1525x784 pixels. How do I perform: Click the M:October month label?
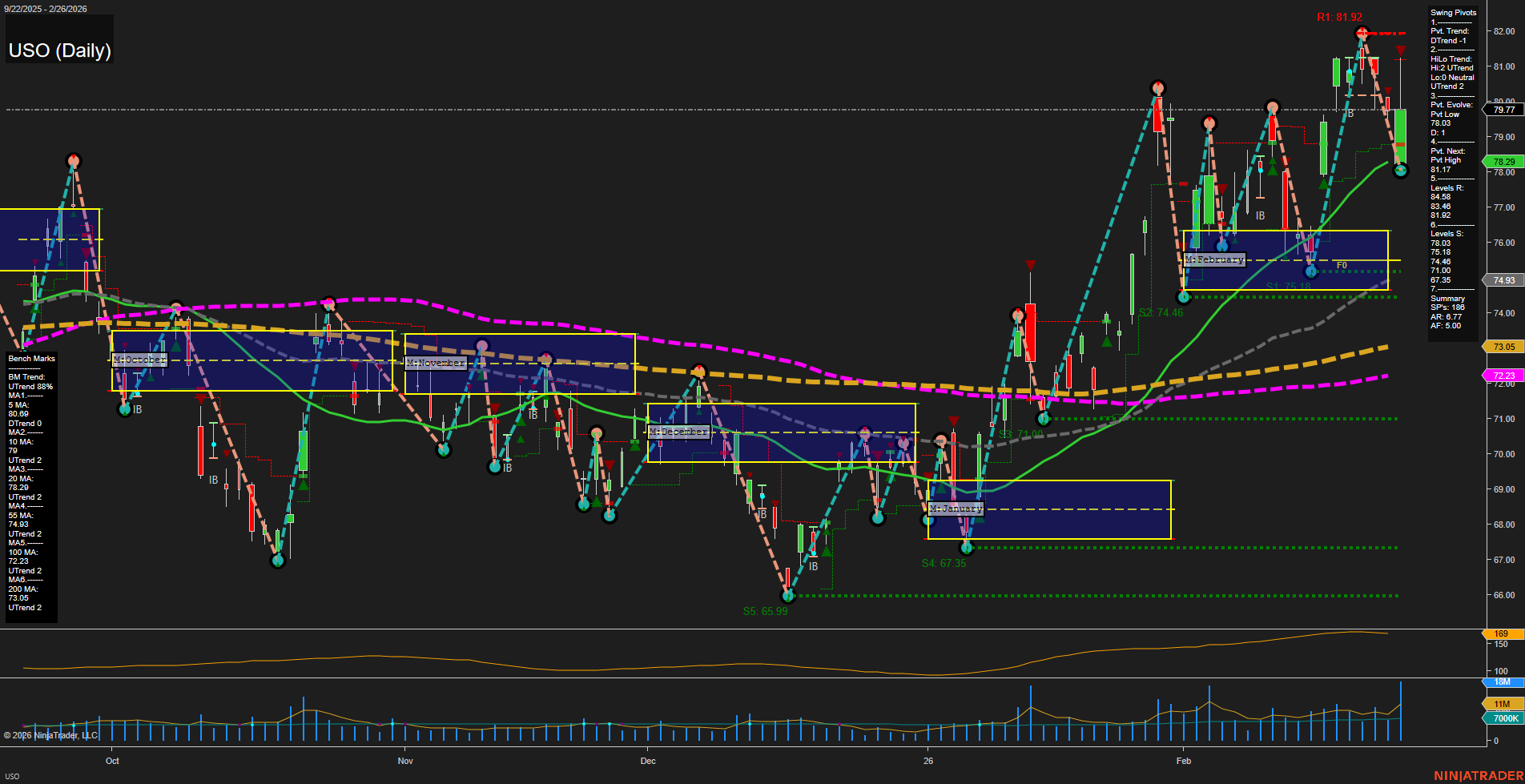141,359
